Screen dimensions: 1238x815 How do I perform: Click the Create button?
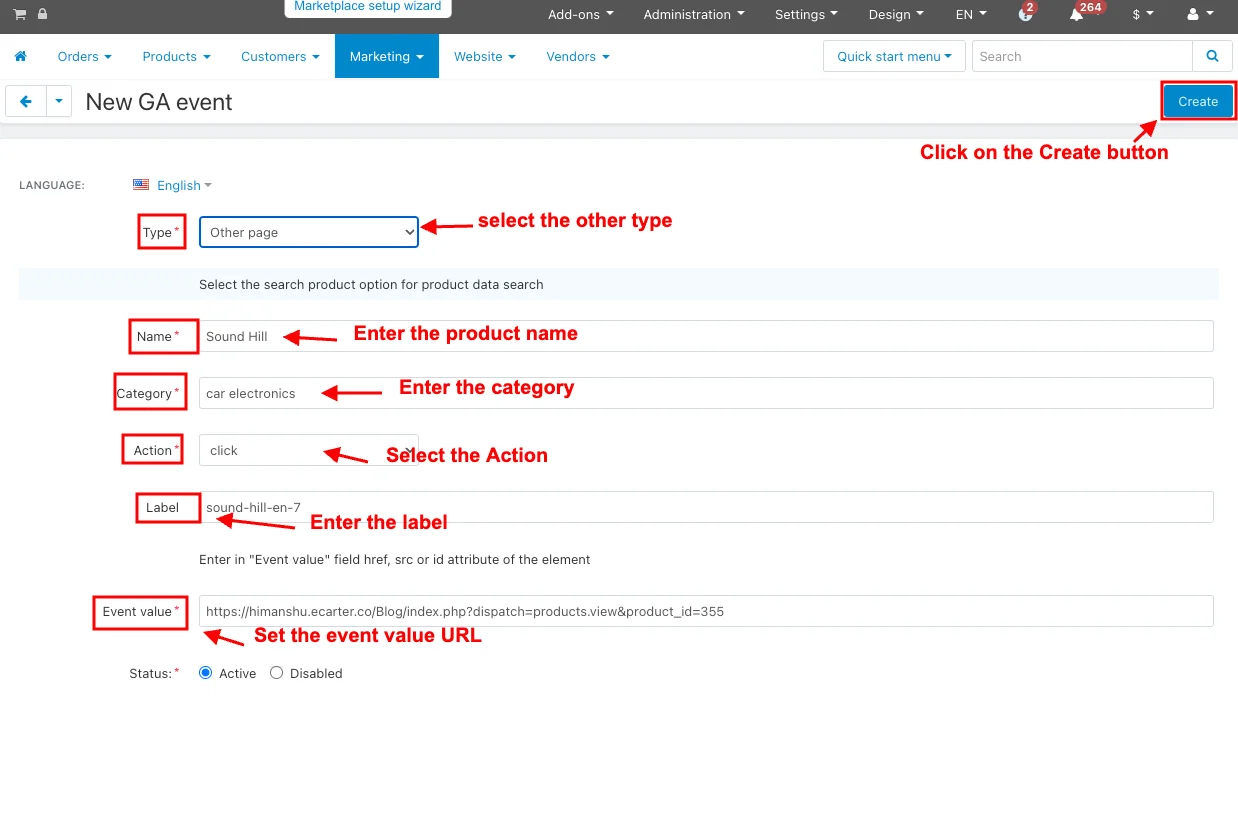pos(1197,101)
